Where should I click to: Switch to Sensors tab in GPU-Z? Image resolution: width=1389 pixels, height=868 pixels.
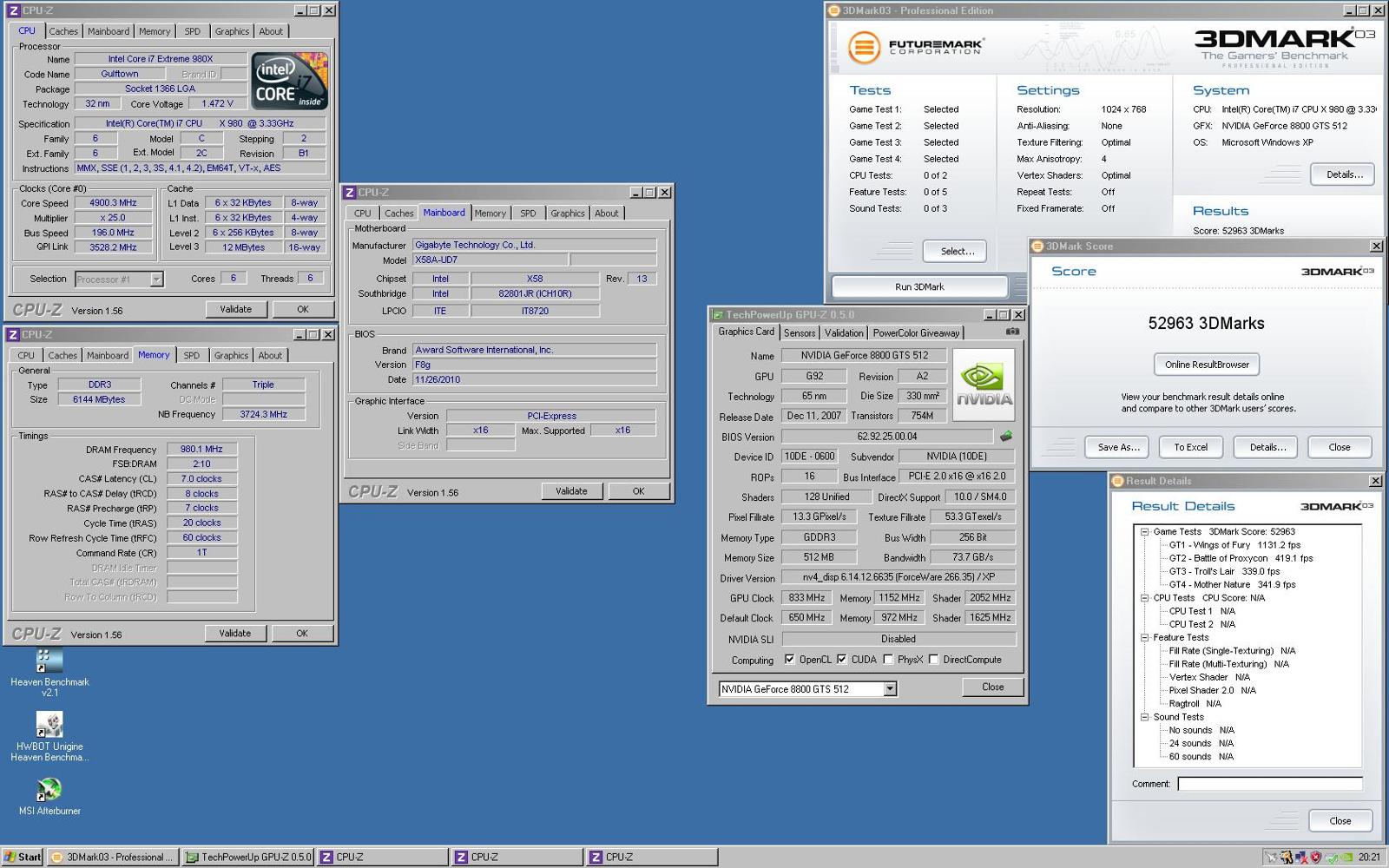coord(800,332)
